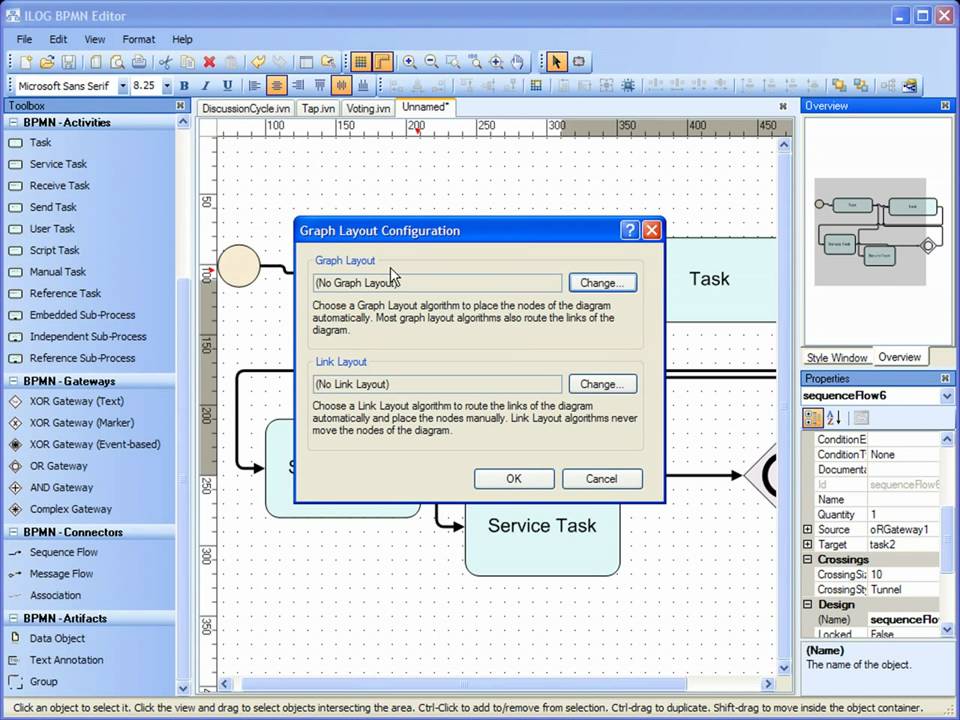Switch to the Style Window tab

click(837, 358)
